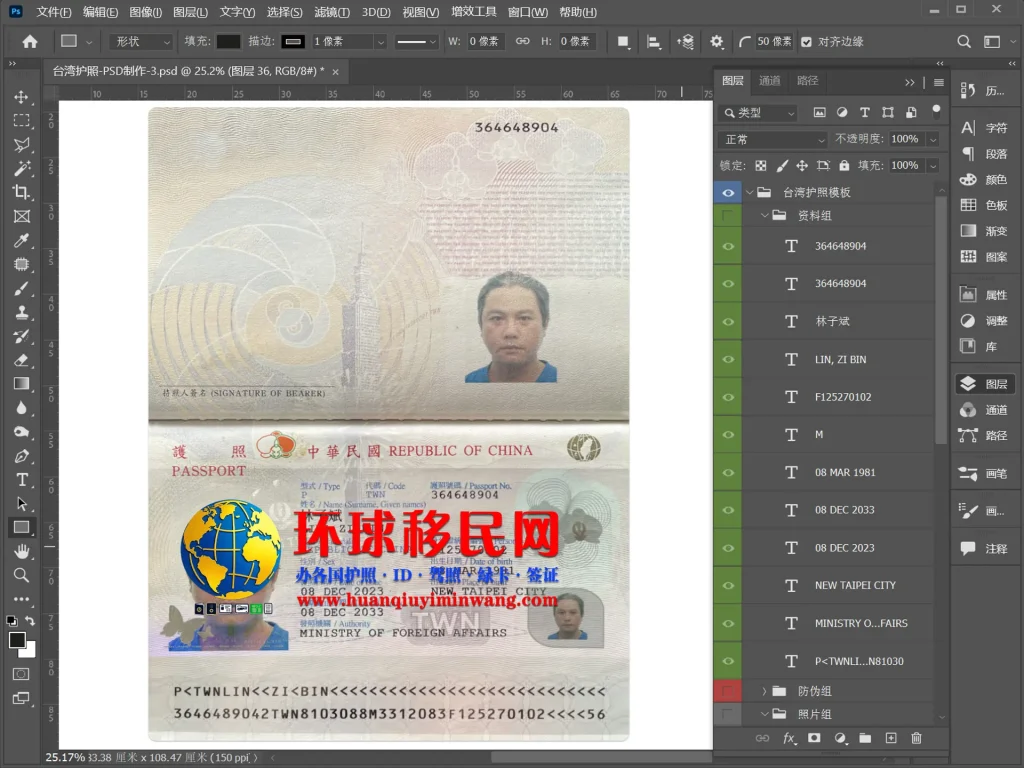Delete layer using the trash icon

tap(916, 739)
